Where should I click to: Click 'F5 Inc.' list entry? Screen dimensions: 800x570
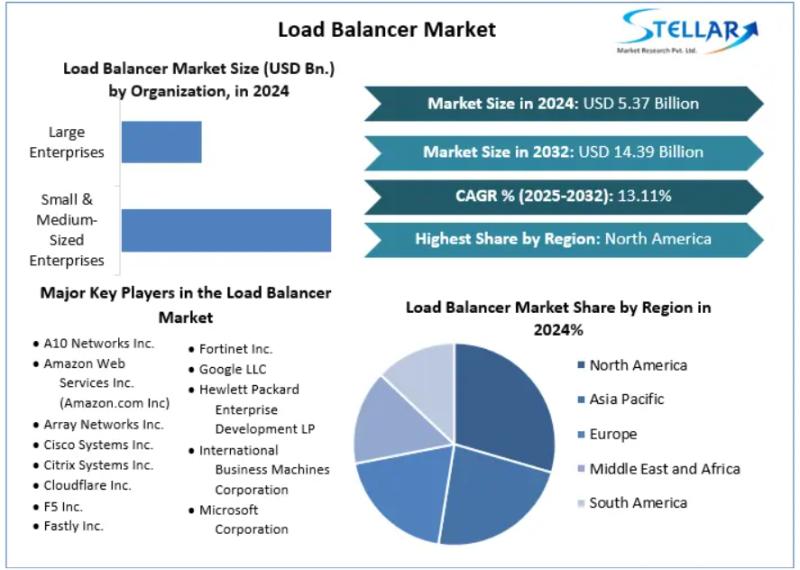tap(63, 507)
